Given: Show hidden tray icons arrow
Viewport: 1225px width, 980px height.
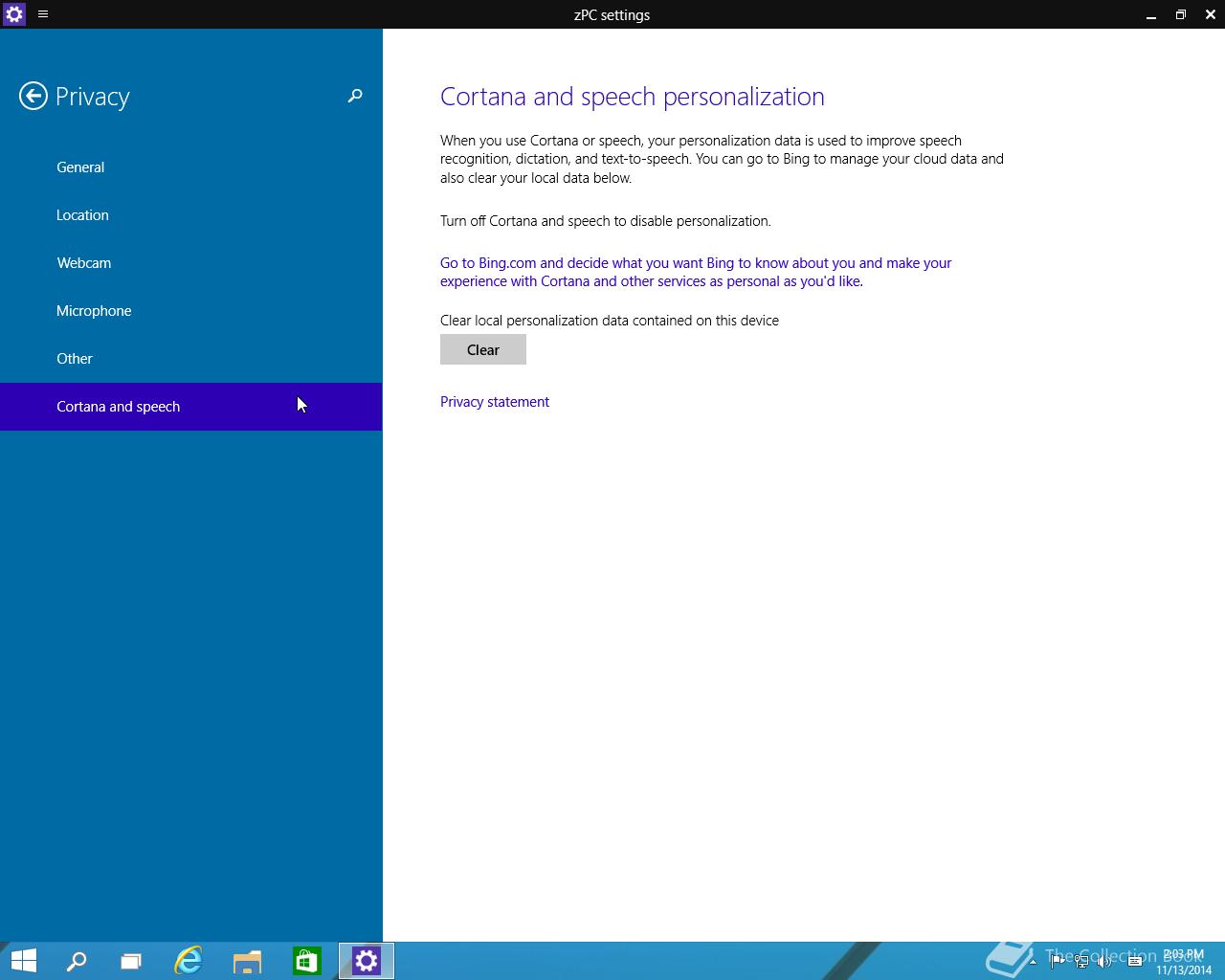Looking at the screenshot, I should click(x=1033, y=962).
